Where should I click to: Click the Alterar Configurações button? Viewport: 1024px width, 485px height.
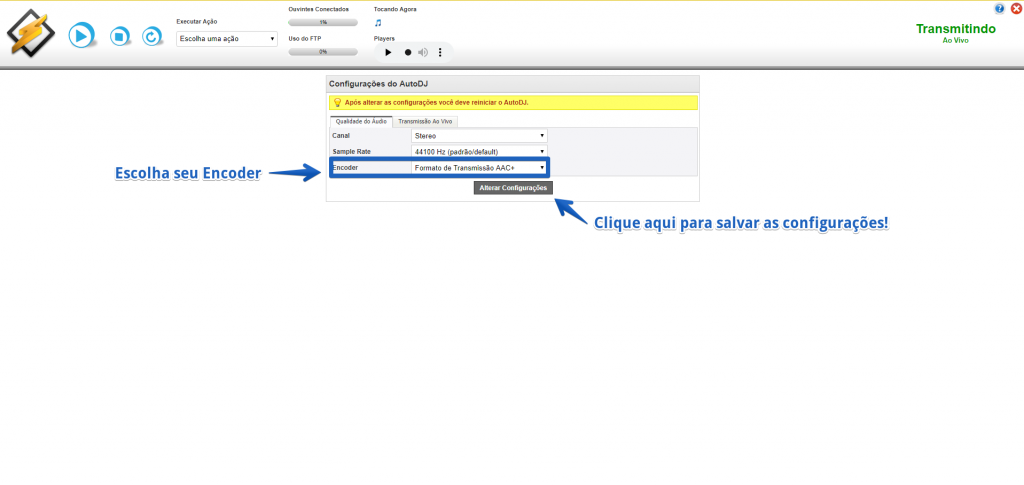tap(513, 188)
